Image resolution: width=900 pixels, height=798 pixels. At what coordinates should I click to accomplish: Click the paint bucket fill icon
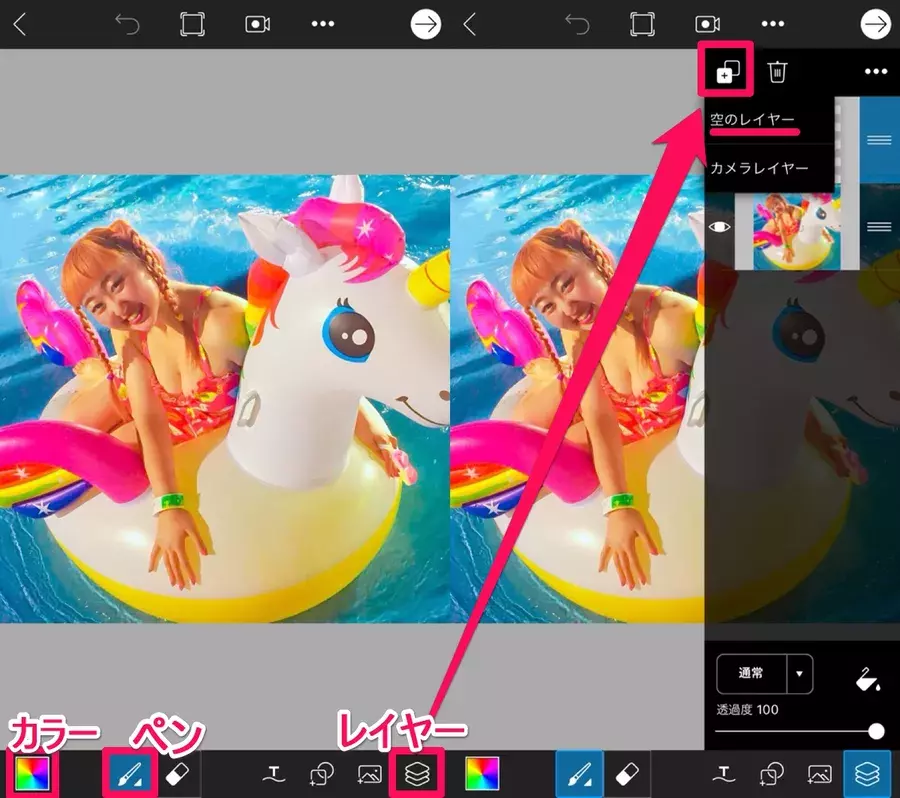pyautogui.click(x=866, y=680)
